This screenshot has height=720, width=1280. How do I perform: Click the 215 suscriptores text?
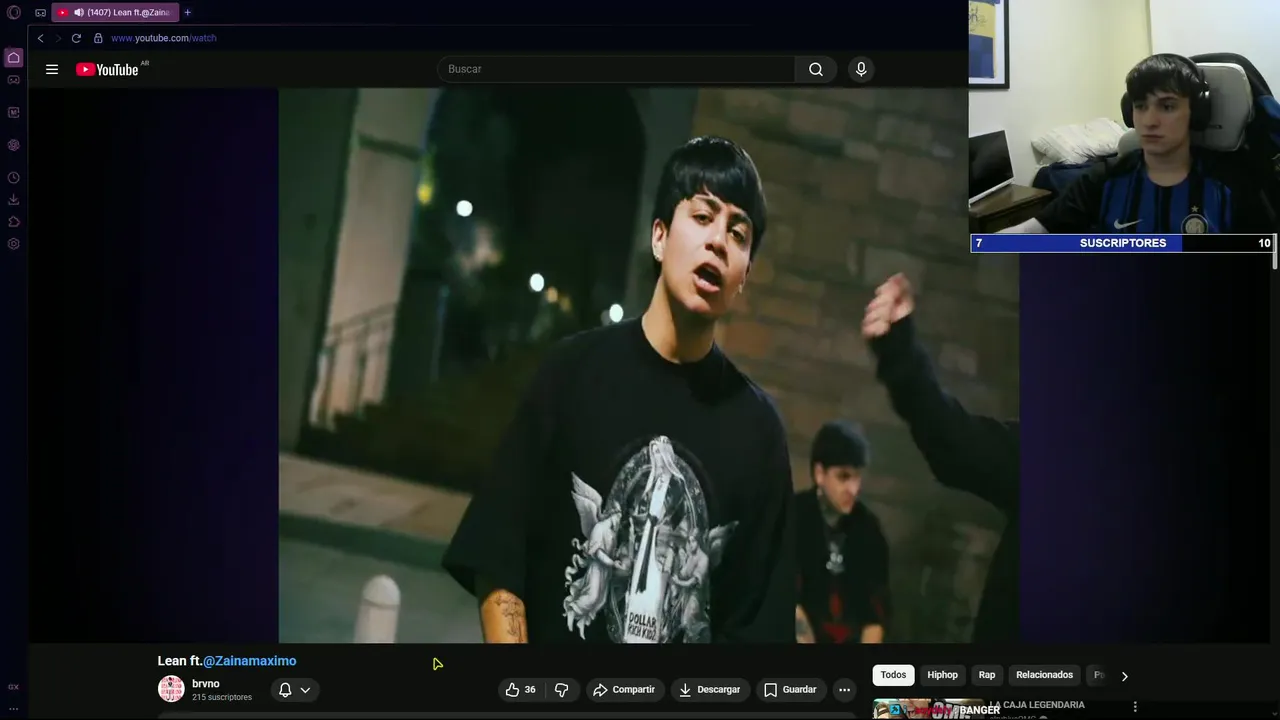tap(222, 697)
